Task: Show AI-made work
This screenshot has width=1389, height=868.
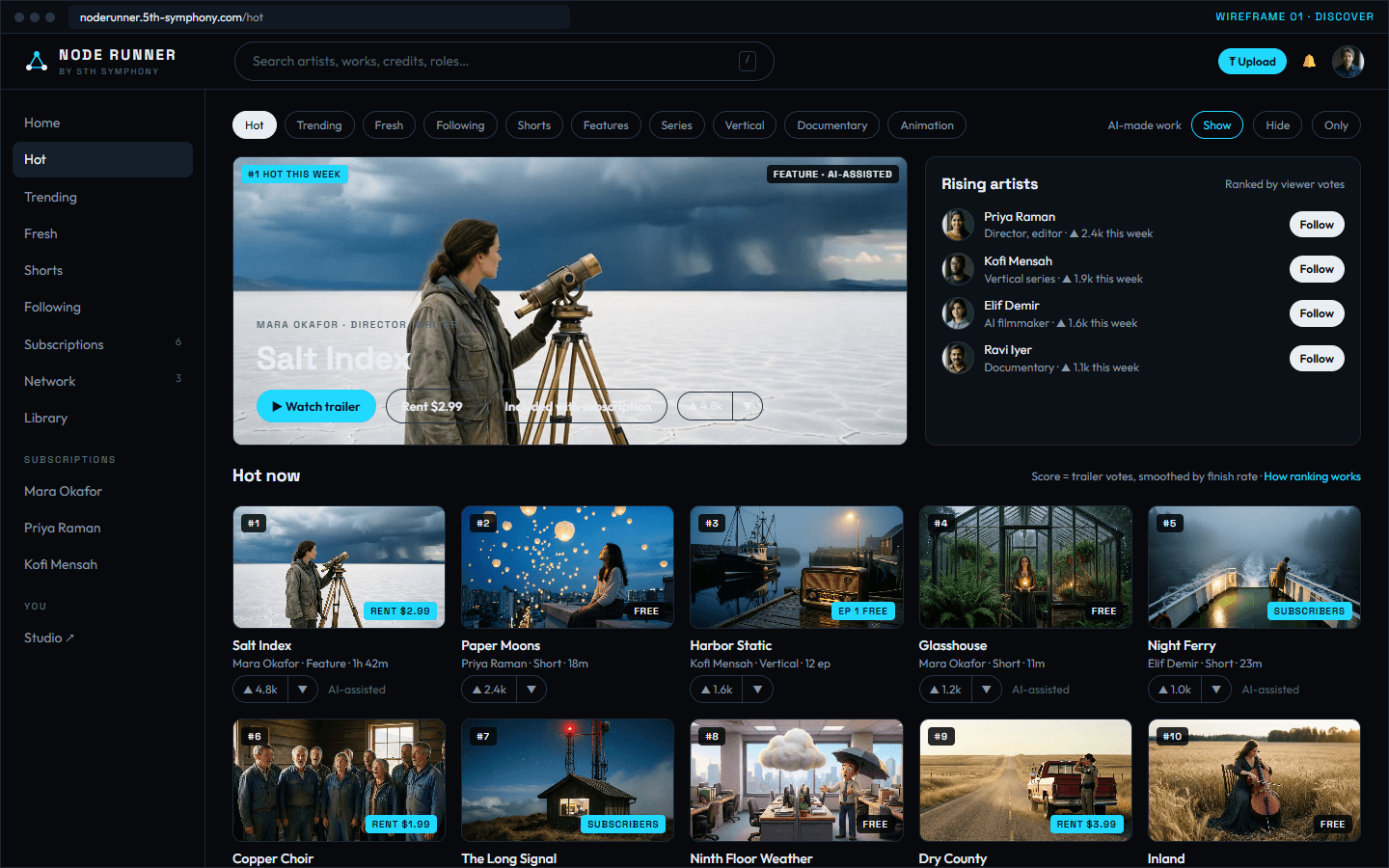Action: tap(1216, 125)
